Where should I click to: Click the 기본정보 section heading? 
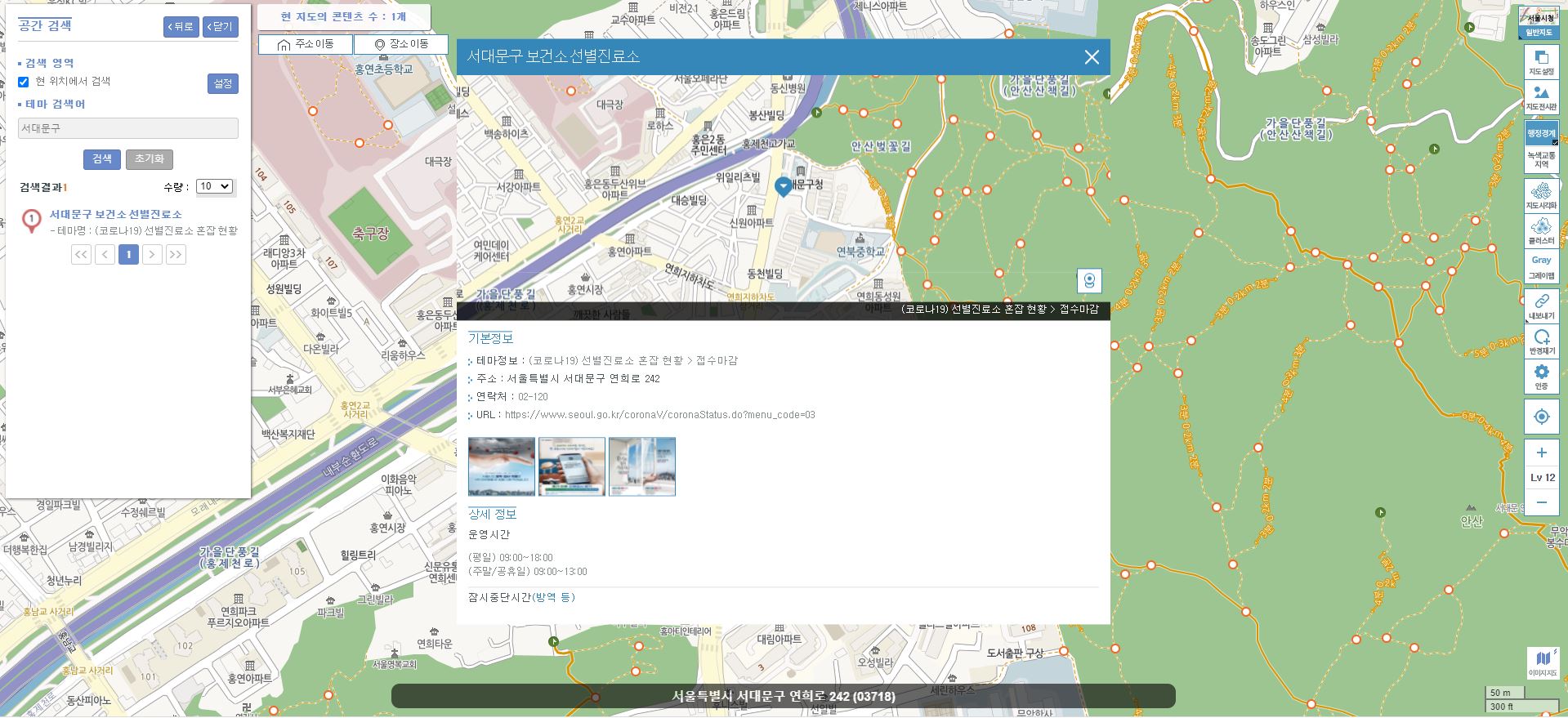pos(490,338)
